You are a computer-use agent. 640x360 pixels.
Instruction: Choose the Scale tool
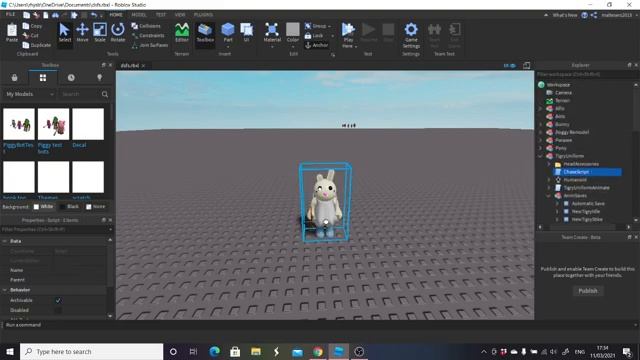100,33
